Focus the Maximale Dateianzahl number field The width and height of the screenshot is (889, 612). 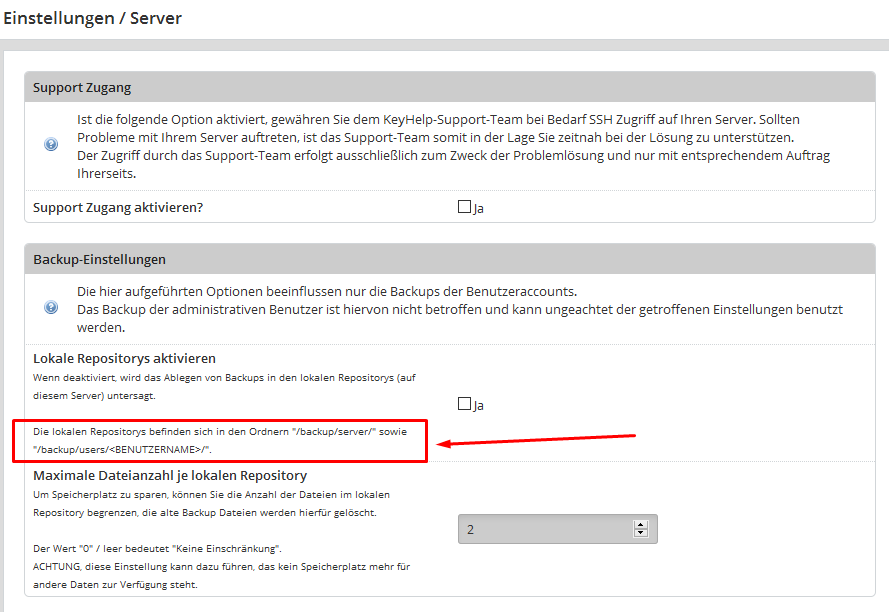(x=545, y=529)
